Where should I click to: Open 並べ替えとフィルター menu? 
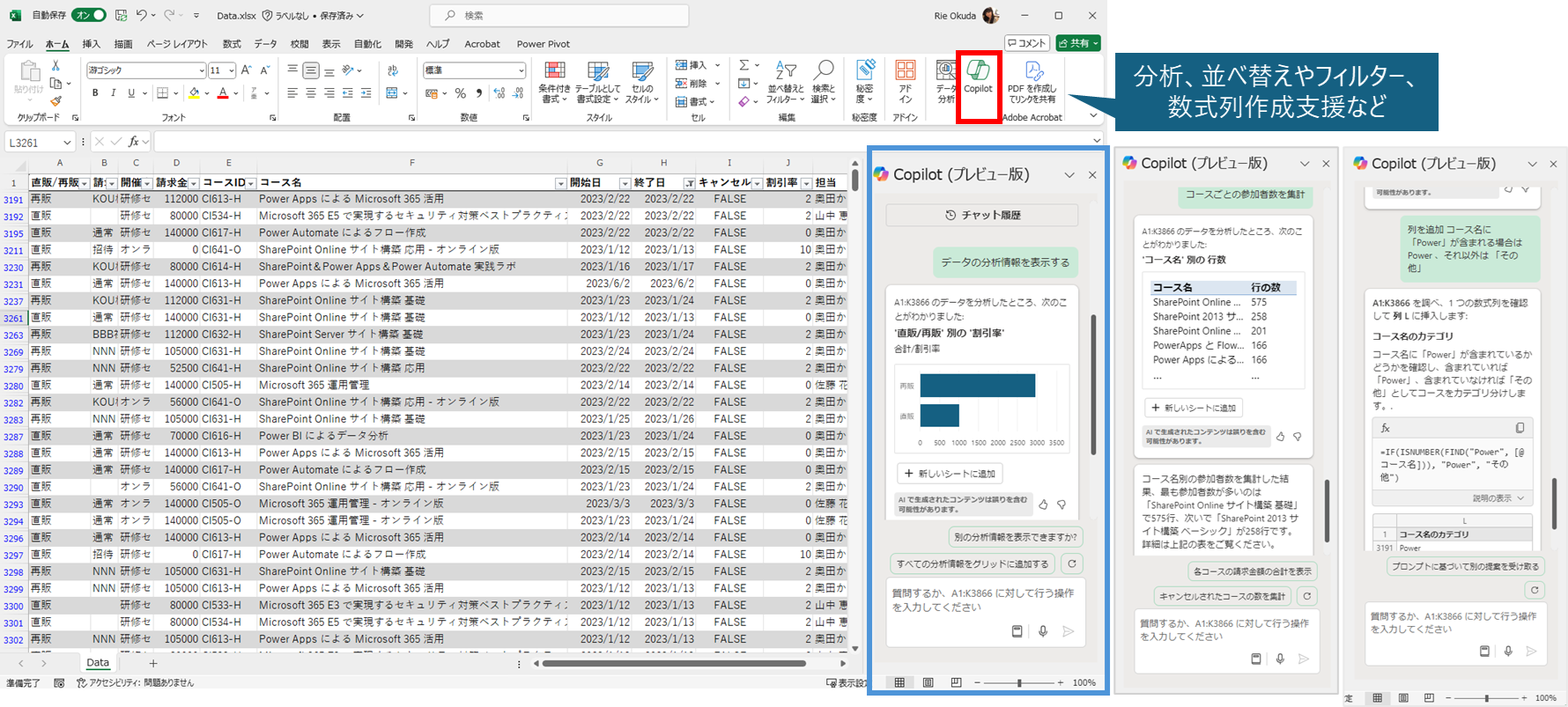point(785,82)
